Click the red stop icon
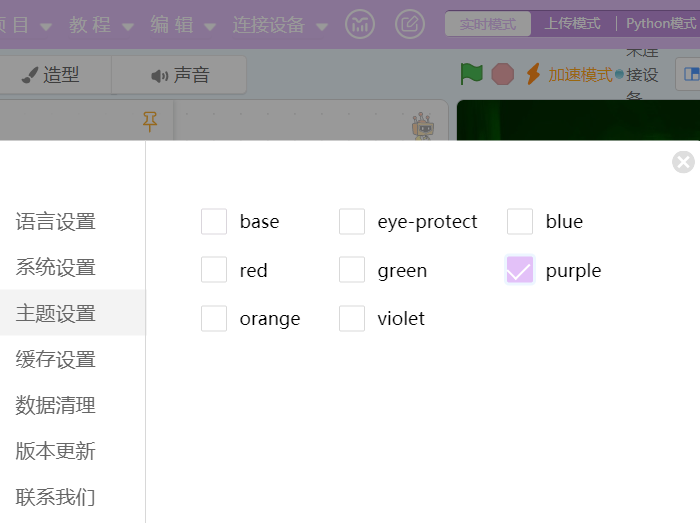The width and height of the screenshot is (700, 523). [x=503, y=74]
